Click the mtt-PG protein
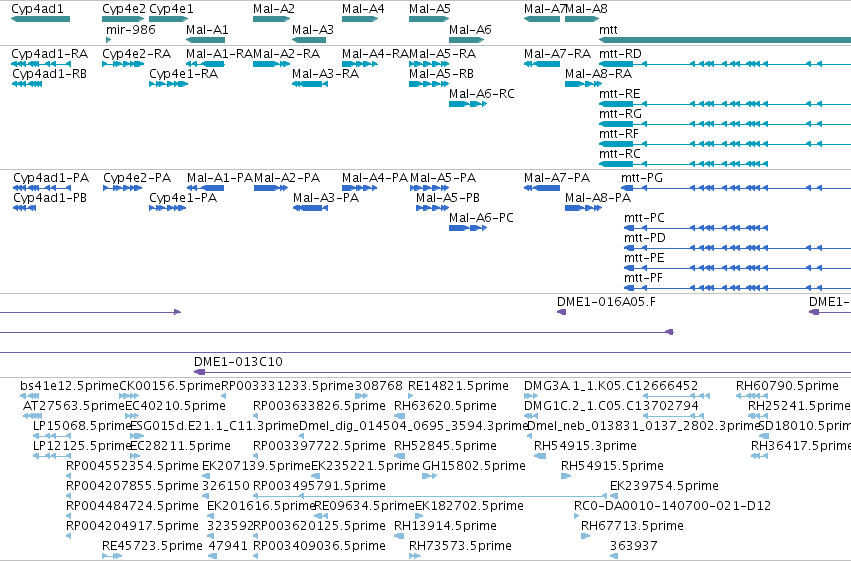Image resolution: width=851 pixels, height=561 pixels. 736,188
